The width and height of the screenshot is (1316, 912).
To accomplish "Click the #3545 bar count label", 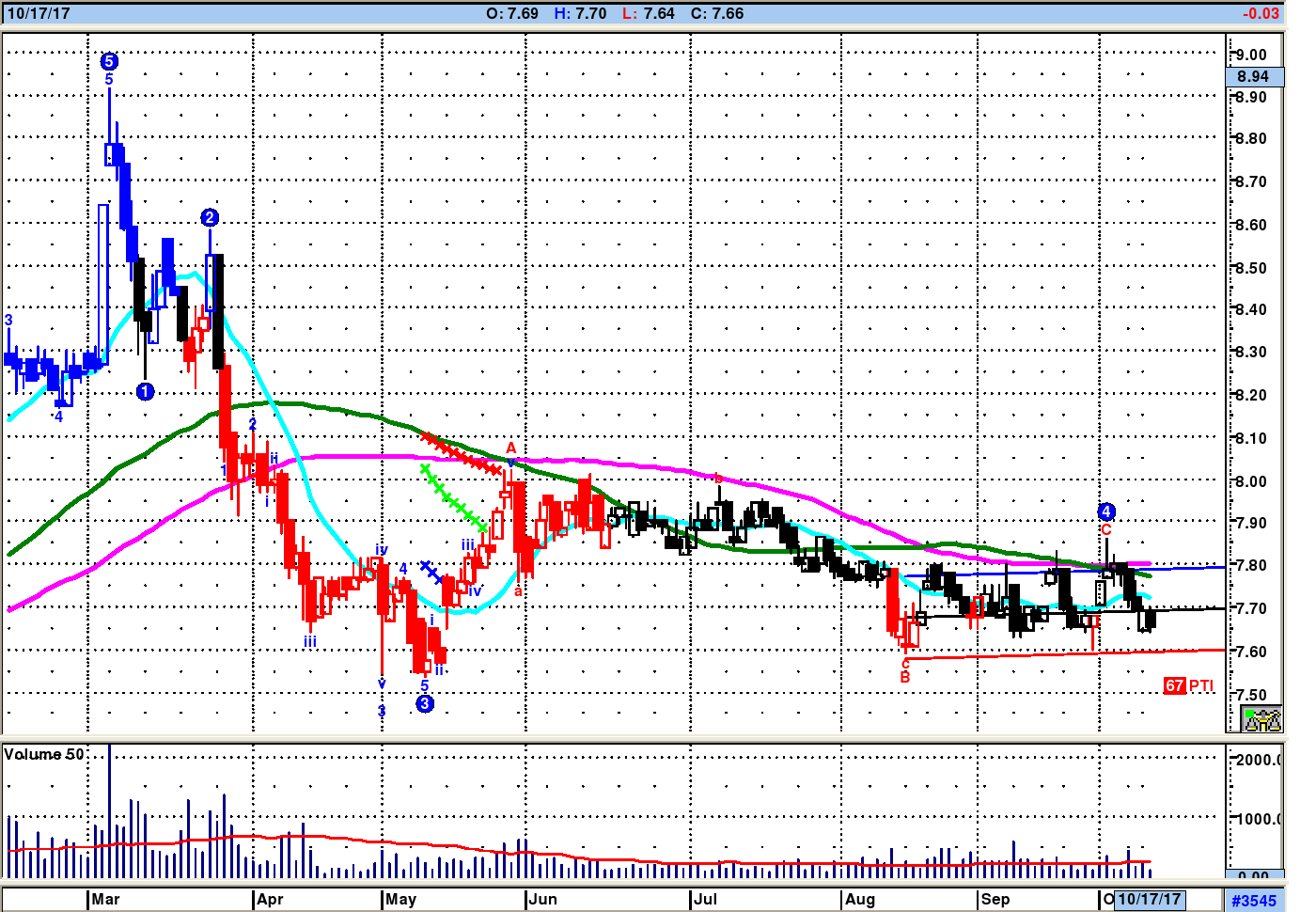I will click(x=1254, y=901).
